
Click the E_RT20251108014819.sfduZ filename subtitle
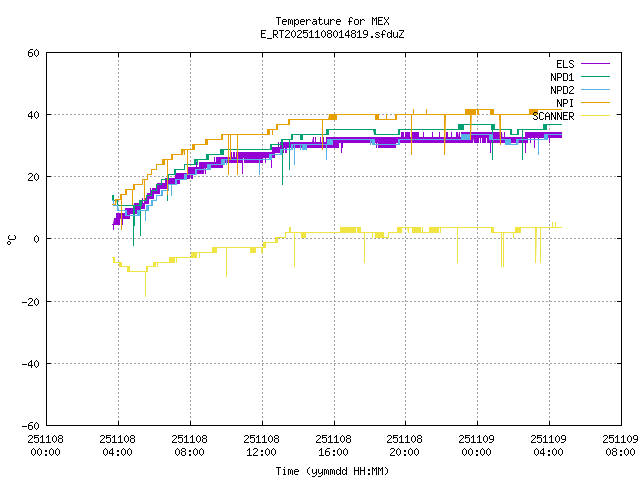[x=331, y=34]
